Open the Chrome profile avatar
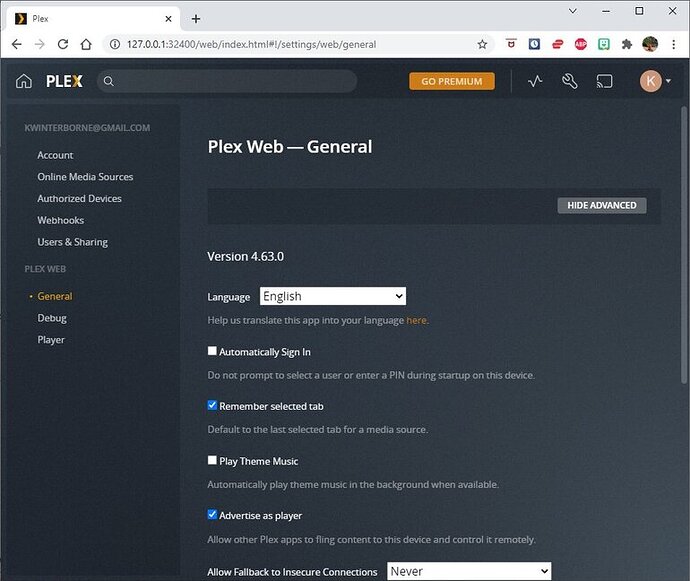Image resolution: width=690 pixels, height=581 pixels. click(x=650, y=44)
